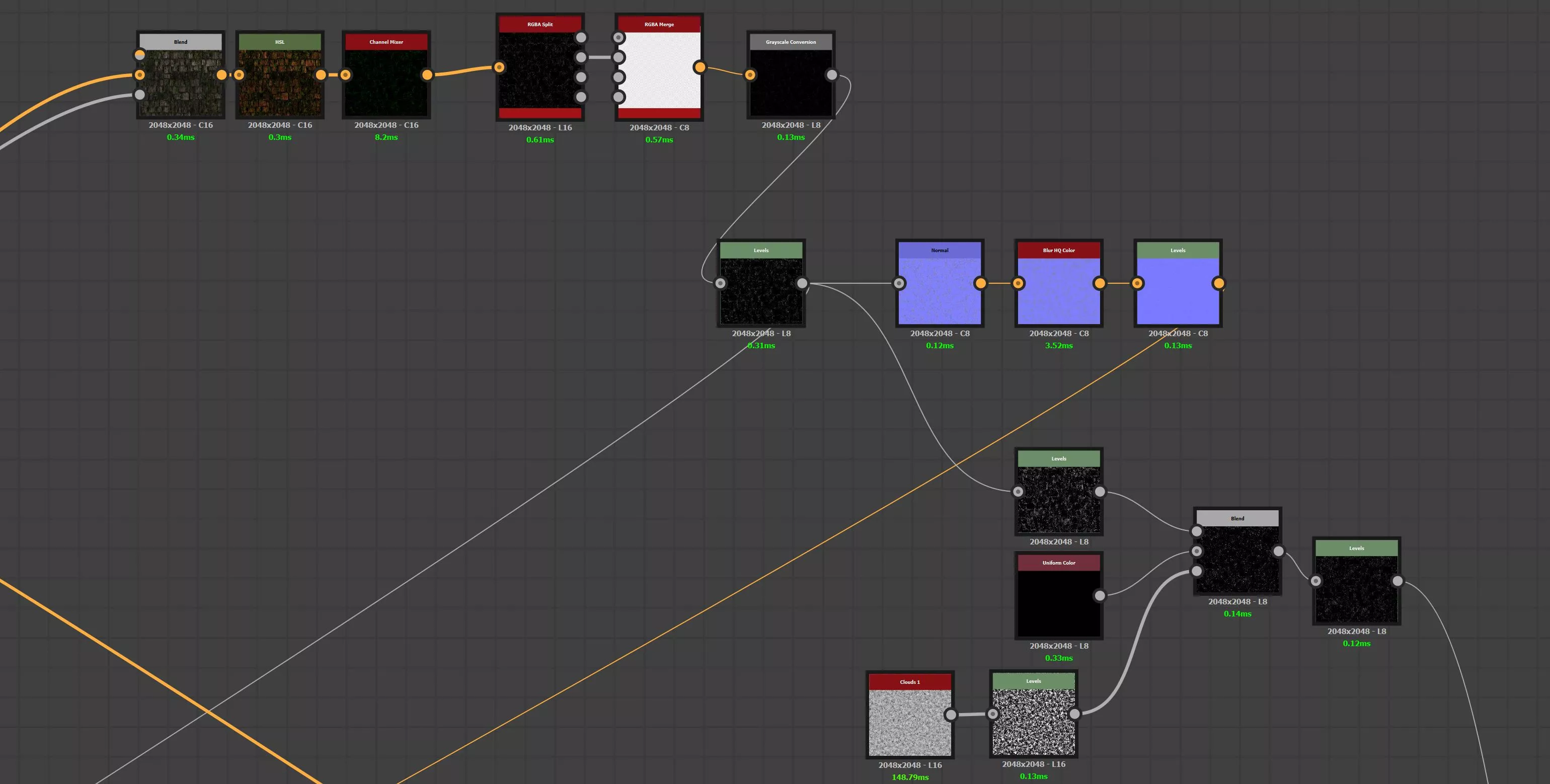Click the Channel Mixer input pin

[x=345, y=75]
